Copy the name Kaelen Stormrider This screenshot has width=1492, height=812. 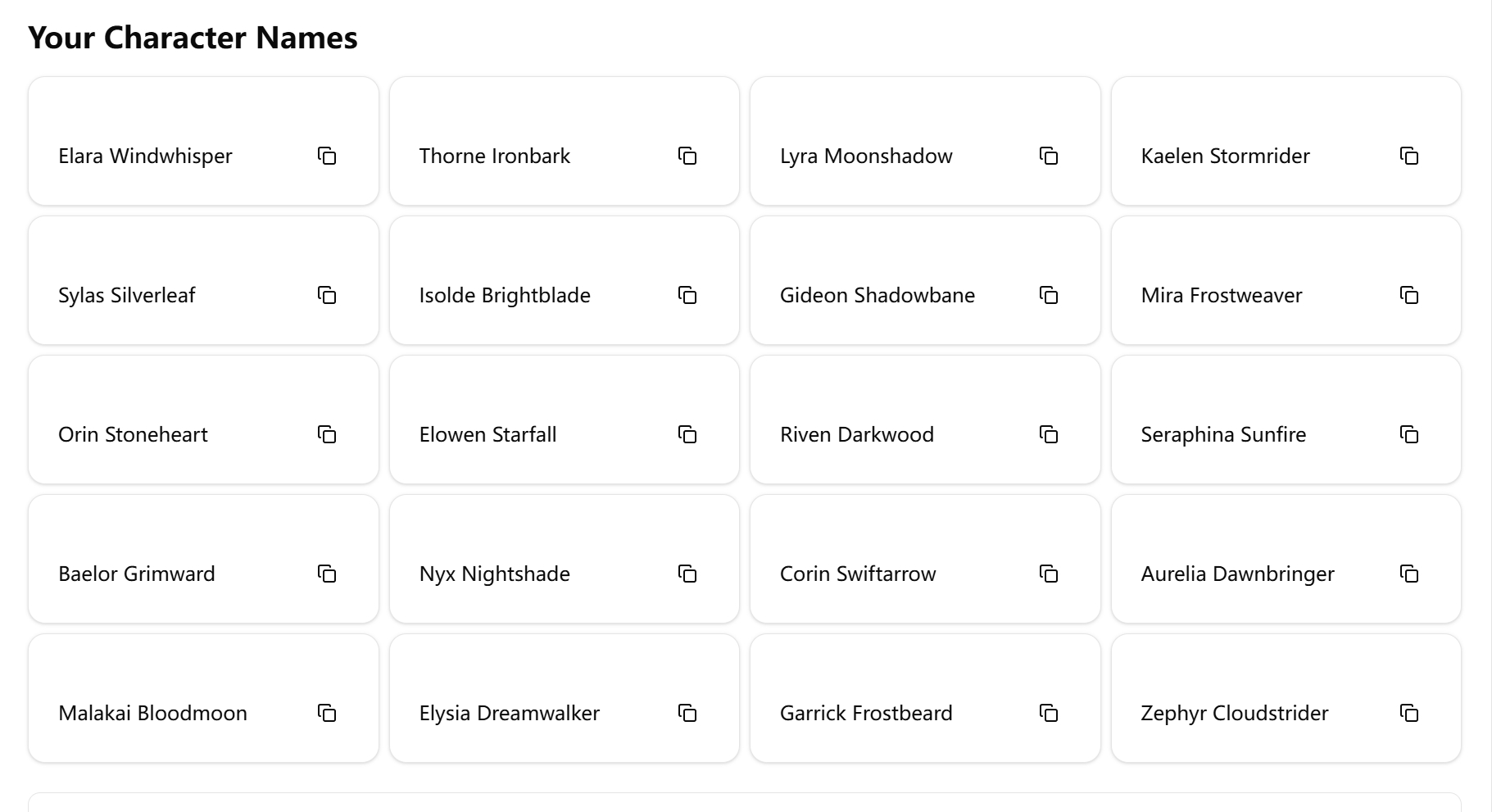[x=1410, y=156]
